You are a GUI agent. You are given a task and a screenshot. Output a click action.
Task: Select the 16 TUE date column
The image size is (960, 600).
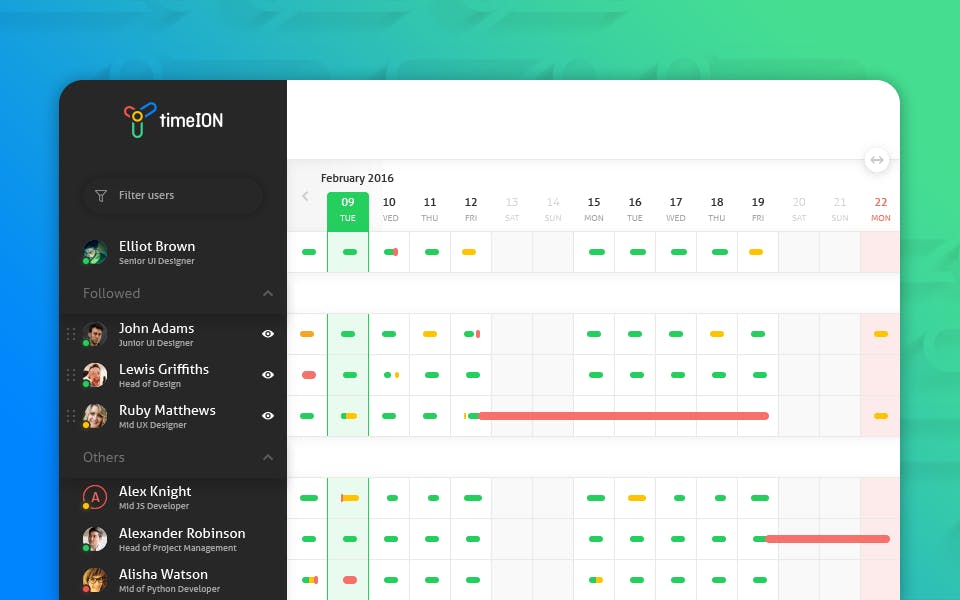coord(635,209)
